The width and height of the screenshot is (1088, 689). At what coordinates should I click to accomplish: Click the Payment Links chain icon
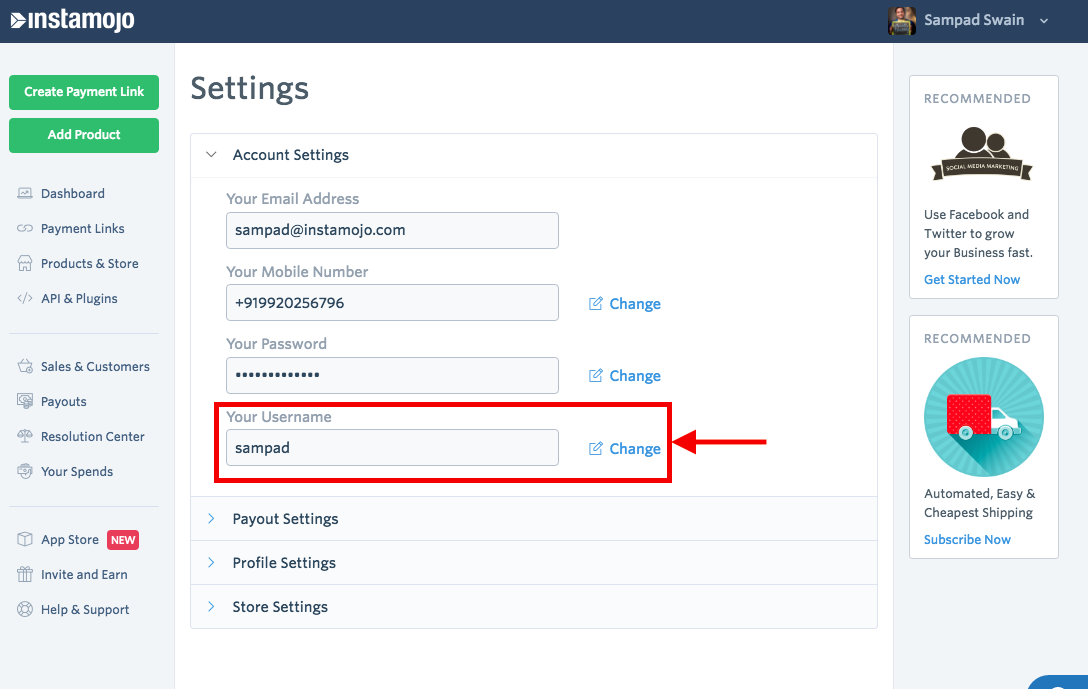[25, 229]
